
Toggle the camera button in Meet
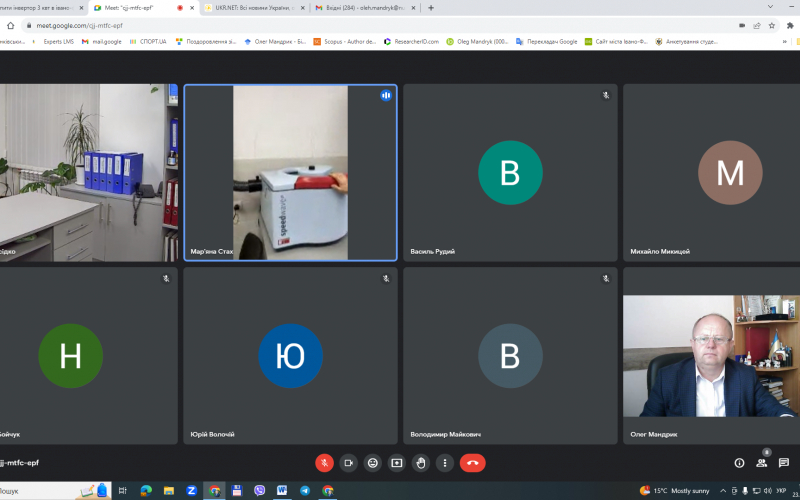[x=348, y=463]
